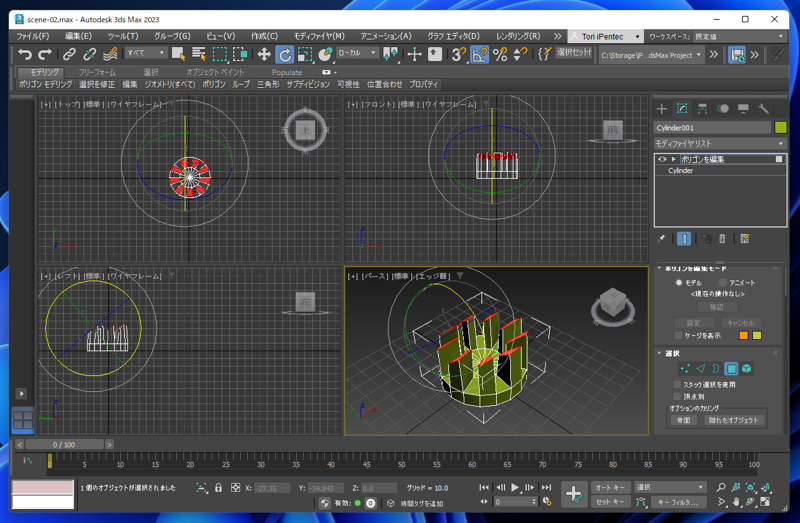800x523 pixels.
Task: Click the 隠れたオブジェクト button
Action: (x=733, y=420)
